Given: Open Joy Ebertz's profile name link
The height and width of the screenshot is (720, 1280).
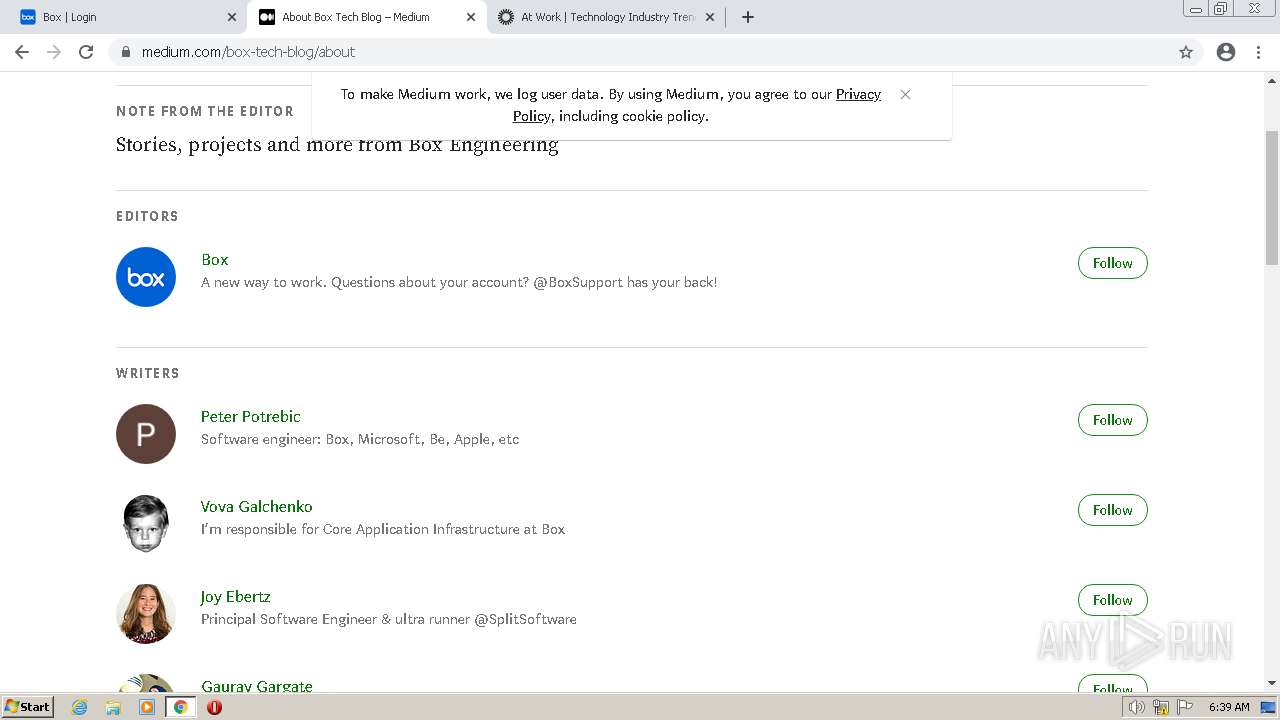Looking at the screenshot, I should 236,596.
